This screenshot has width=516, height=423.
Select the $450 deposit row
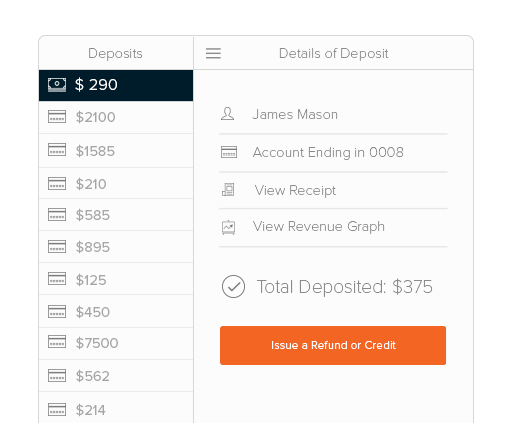(116, 311)
